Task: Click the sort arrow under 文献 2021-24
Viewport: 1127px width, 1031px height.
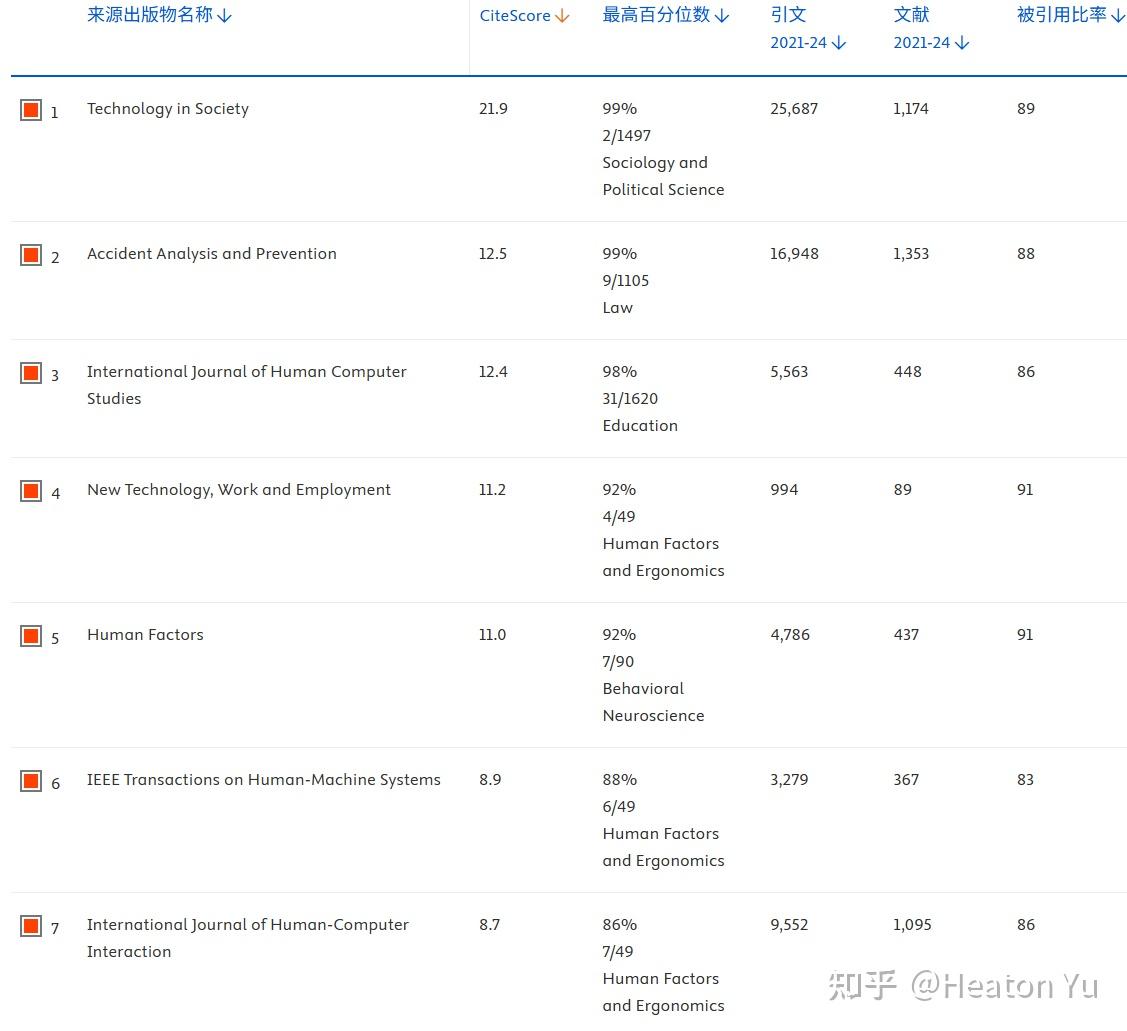Action: pyautogui.click(x=962, y=43)
